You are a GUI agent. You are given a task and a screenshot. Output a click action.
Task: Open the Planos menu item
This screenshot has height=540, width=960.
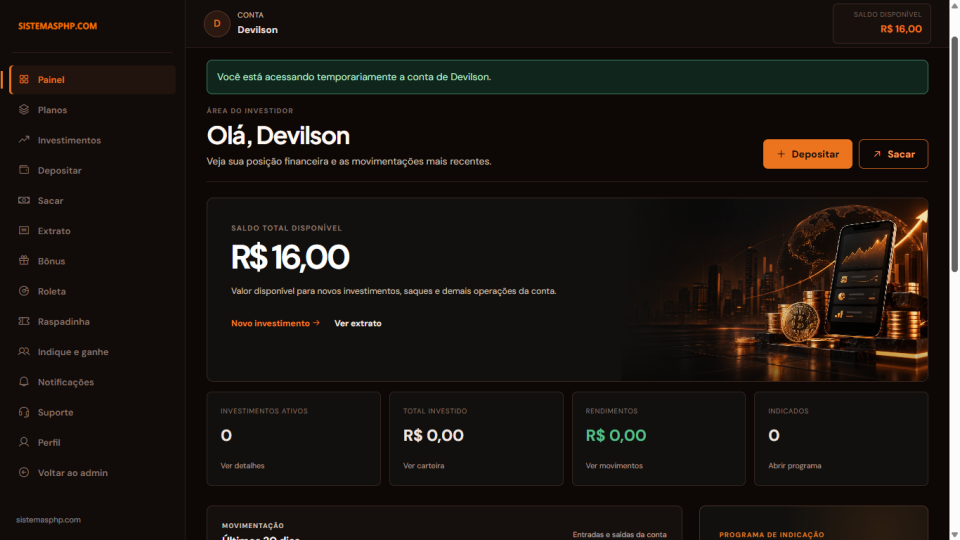pos(92,110)
